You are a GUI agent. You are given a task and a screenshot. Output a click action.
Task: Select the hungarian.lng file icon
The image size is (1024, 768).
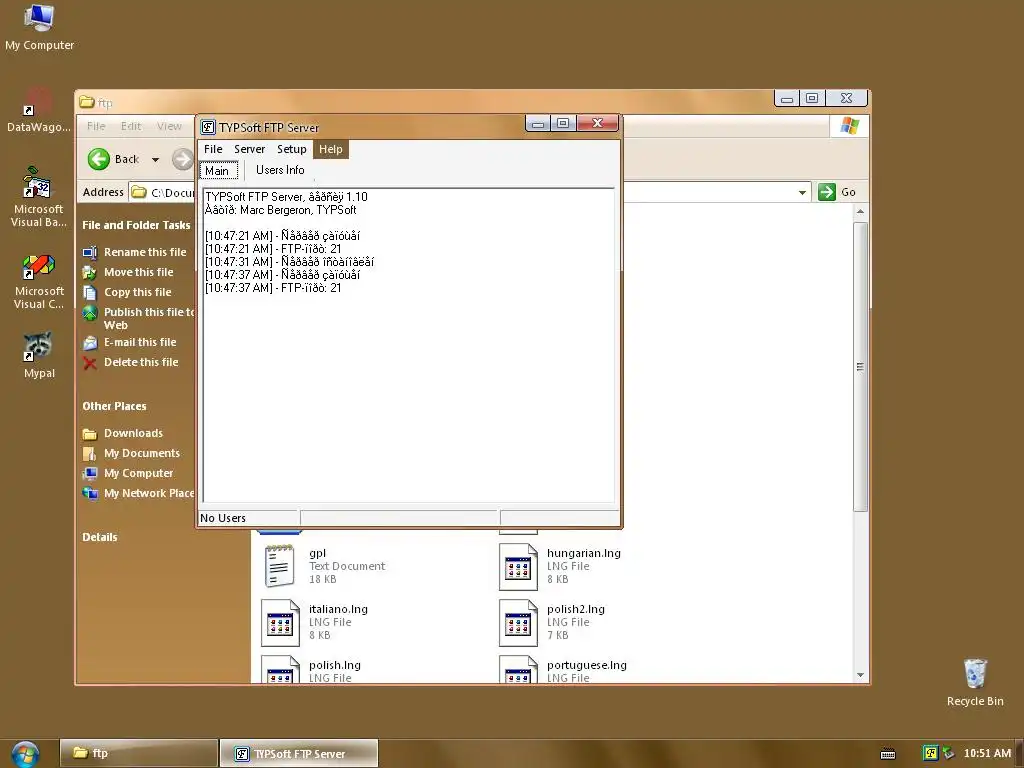518,566
